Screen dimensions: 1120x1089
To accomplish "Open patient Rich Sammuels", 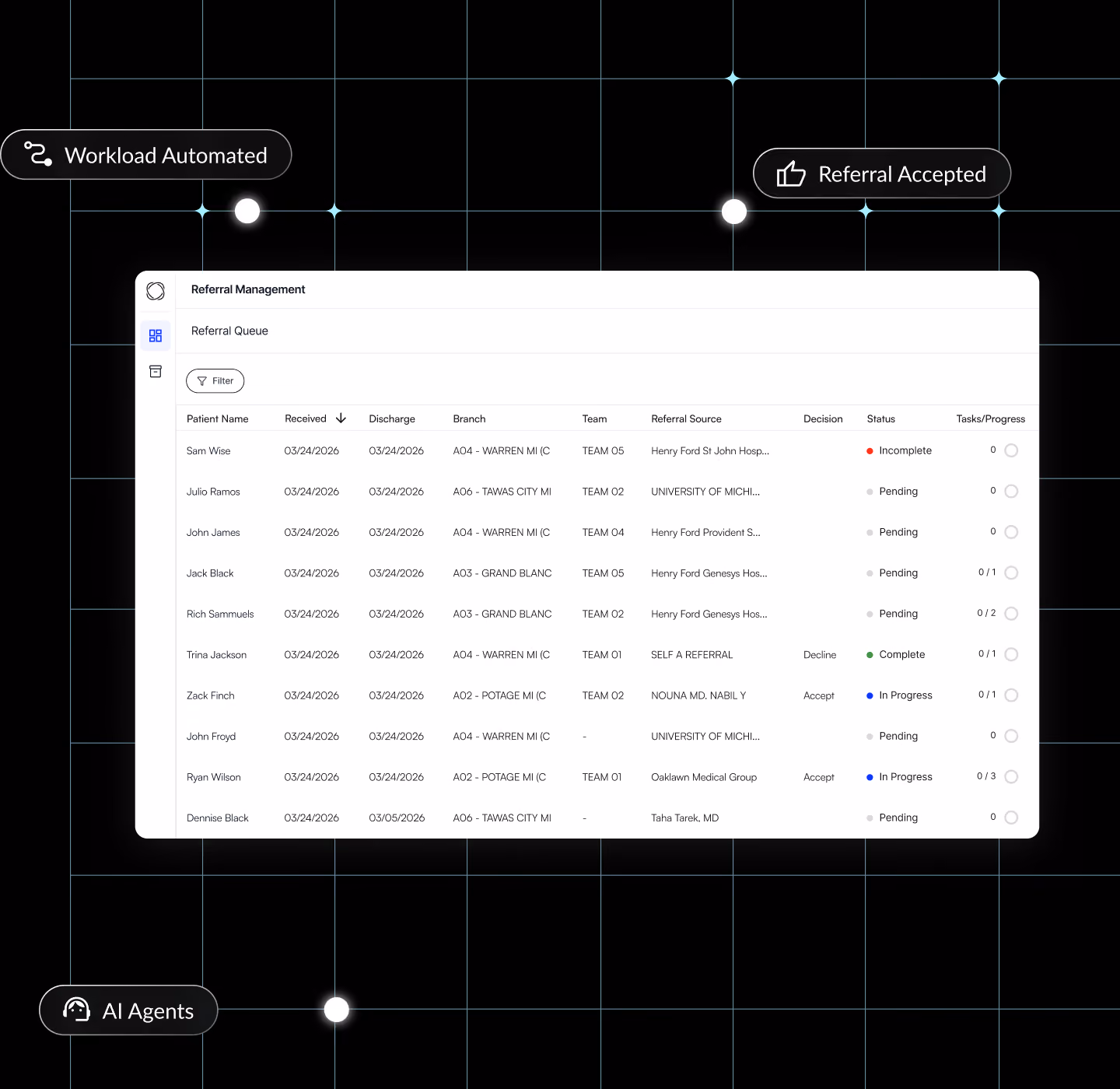I will (x=220, y=615).
